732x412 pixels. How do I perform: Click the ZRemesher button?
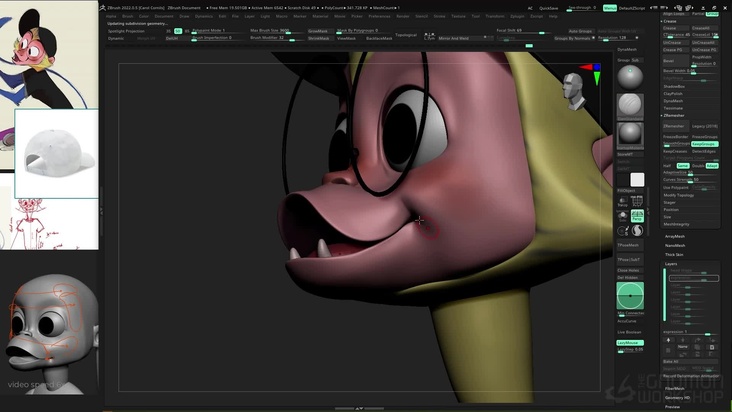click(x=676, y=126)
